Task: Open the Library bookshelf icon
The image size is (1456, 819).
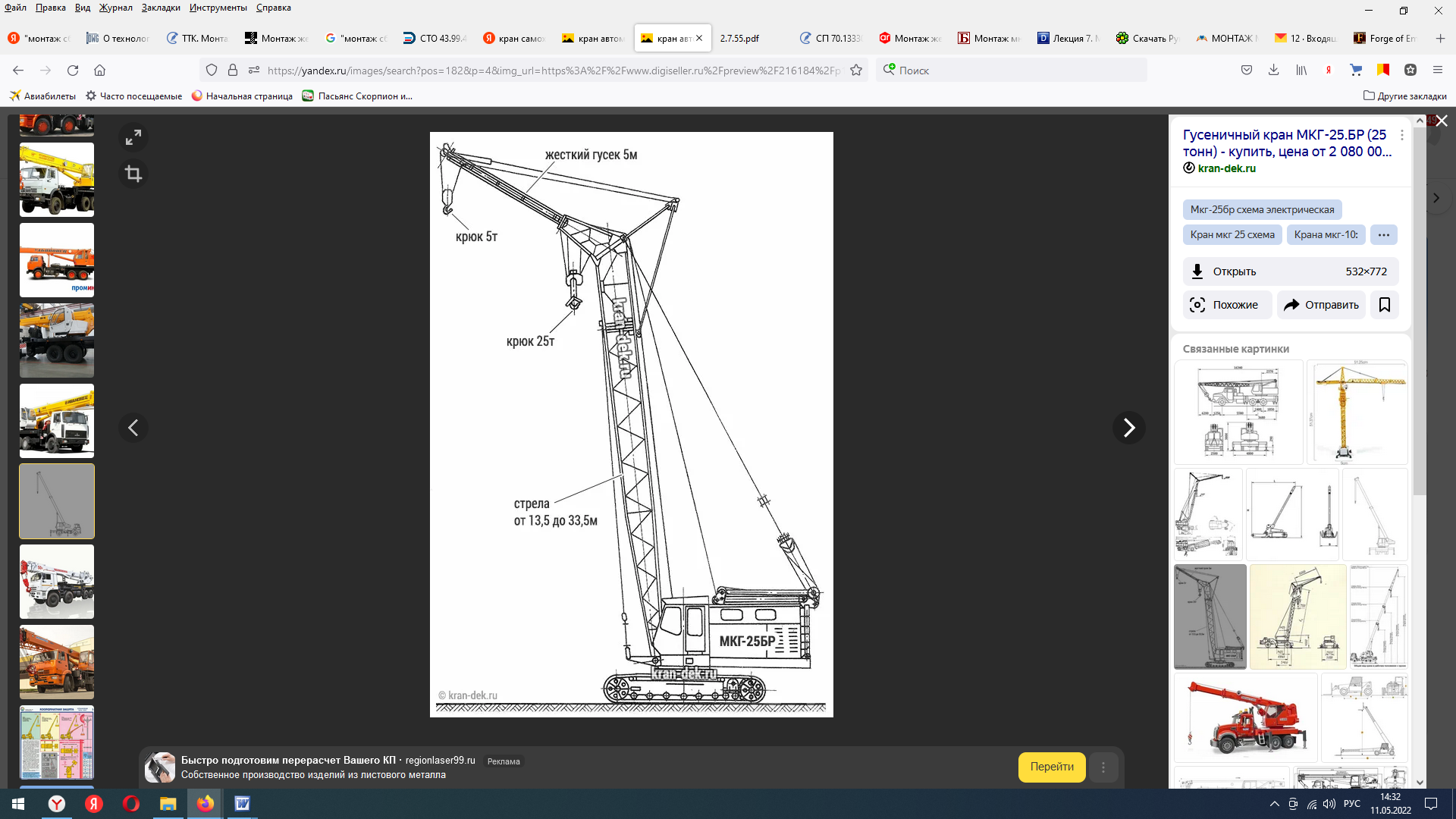Action: click(x=1301, y=70)
